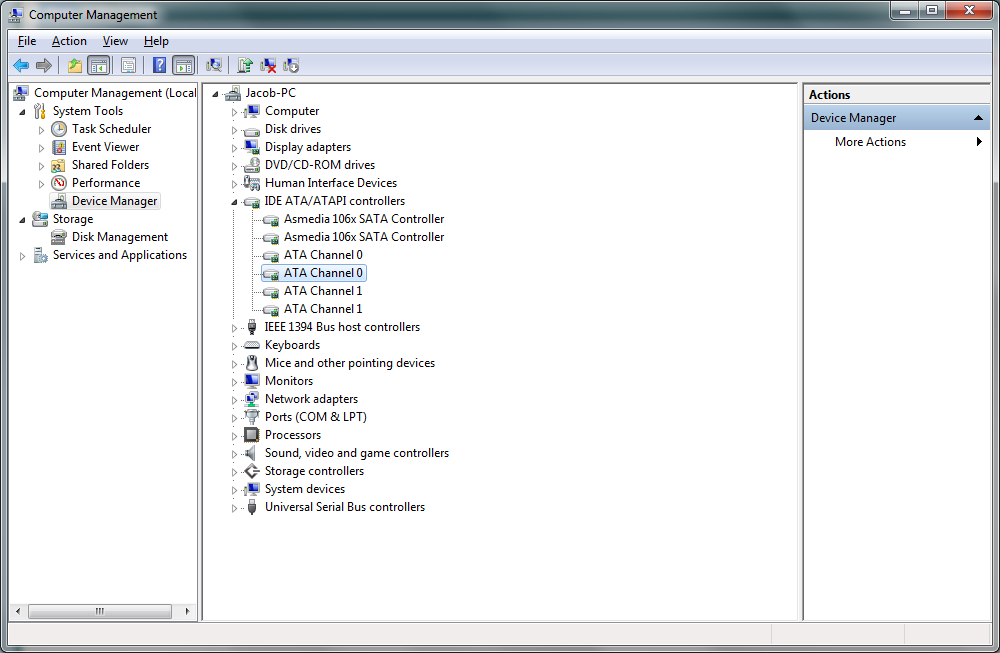Open the Action menu
Viewport: 1000px width, 653px height.
pos(69,41)
